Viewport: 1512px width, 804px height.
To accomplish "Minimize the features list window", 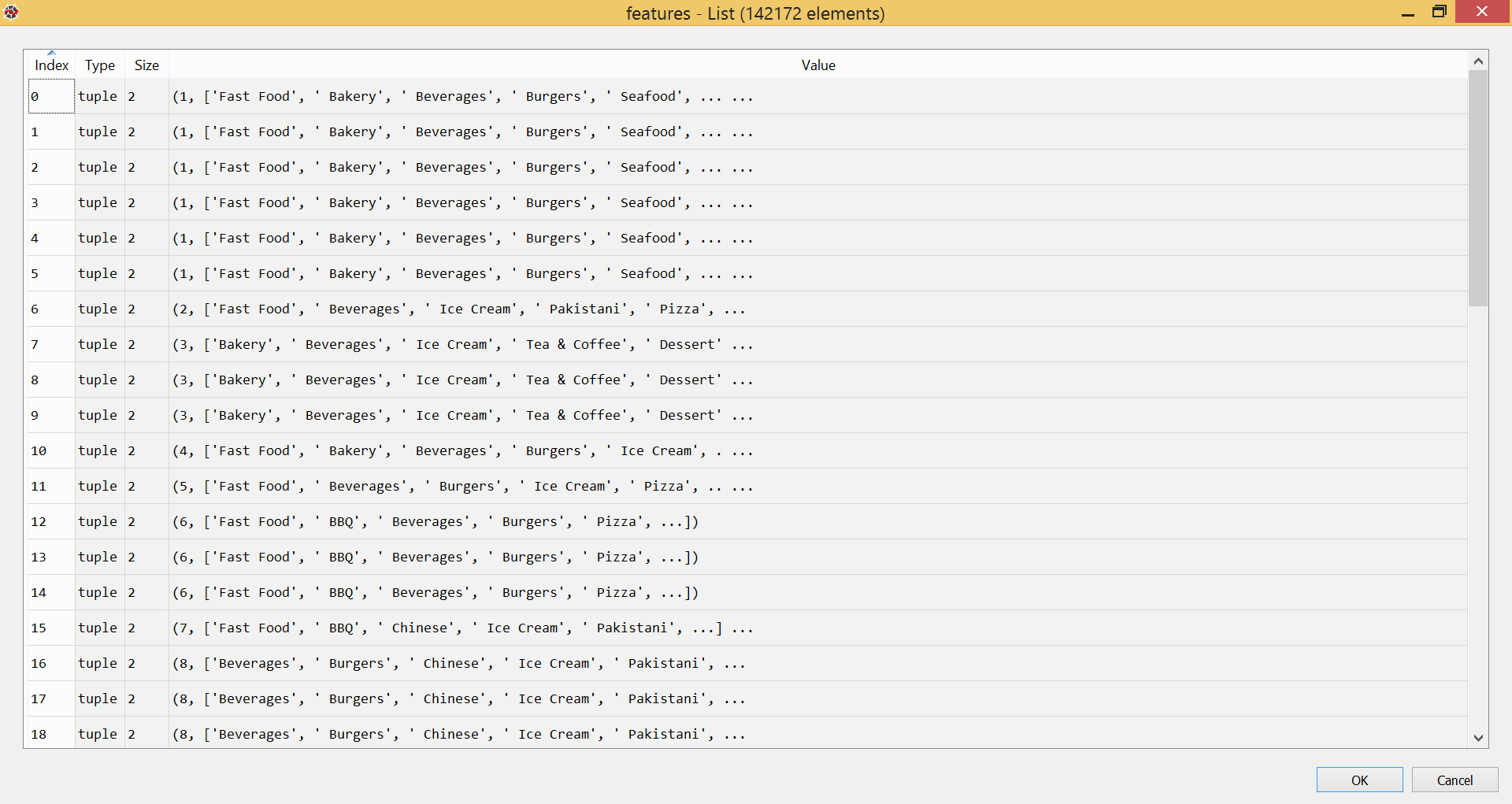I will [x=1408, y=13].
